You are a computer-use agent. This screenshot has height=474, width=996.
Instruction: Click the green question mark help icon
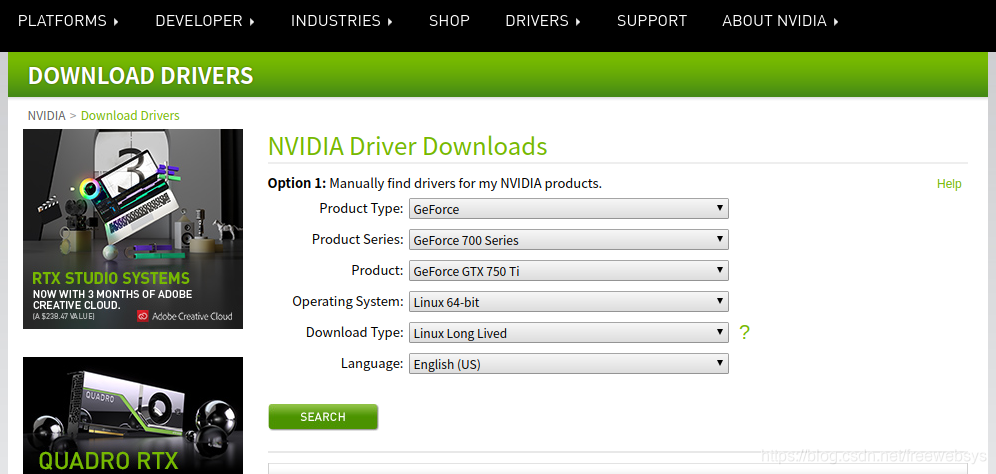coord(744,332)
